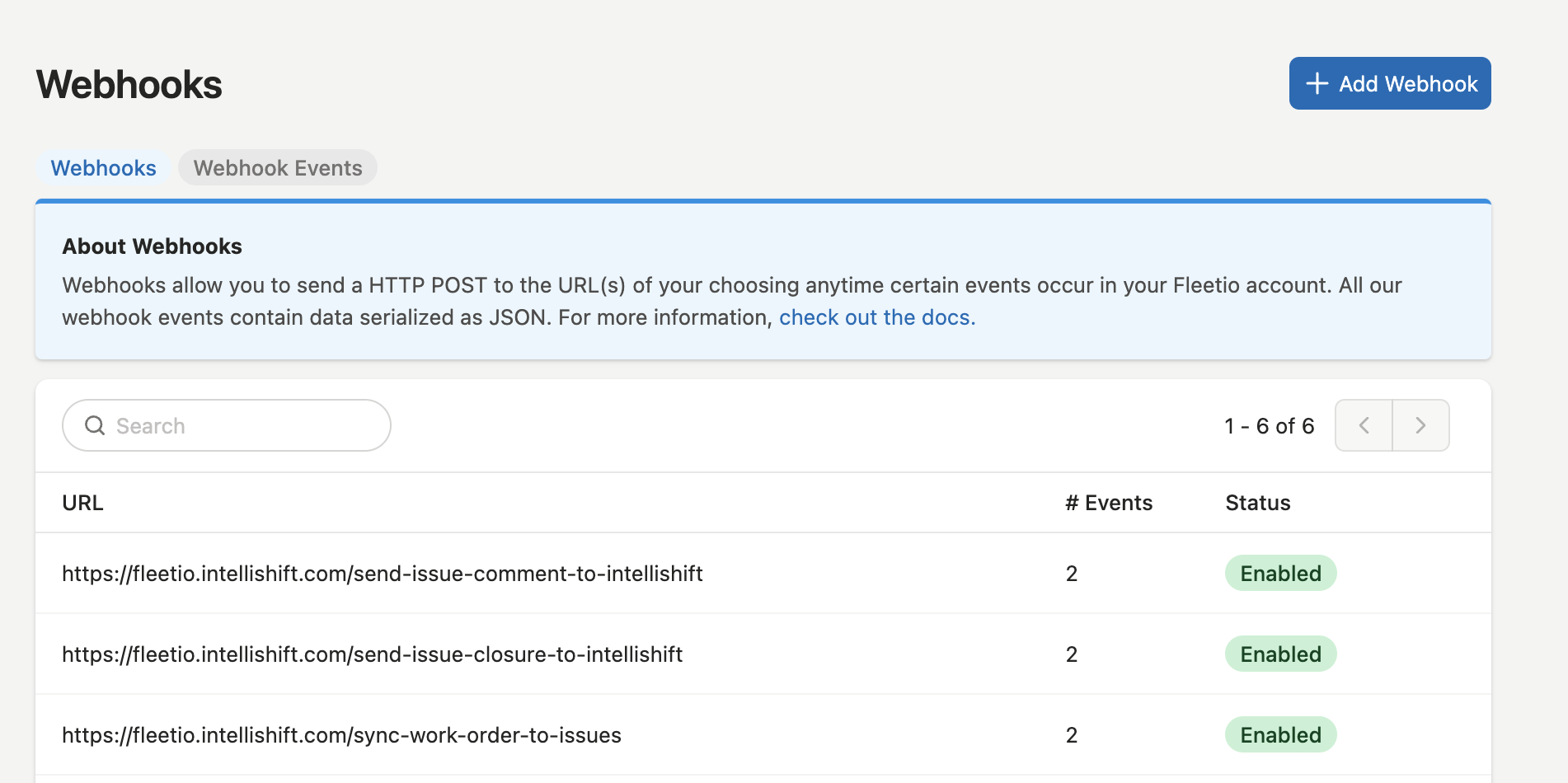Viewport: 1568px width, 783px height.
Task: Open the send-issue-comment-to-intellishift webhook
Action: [383, 574]
